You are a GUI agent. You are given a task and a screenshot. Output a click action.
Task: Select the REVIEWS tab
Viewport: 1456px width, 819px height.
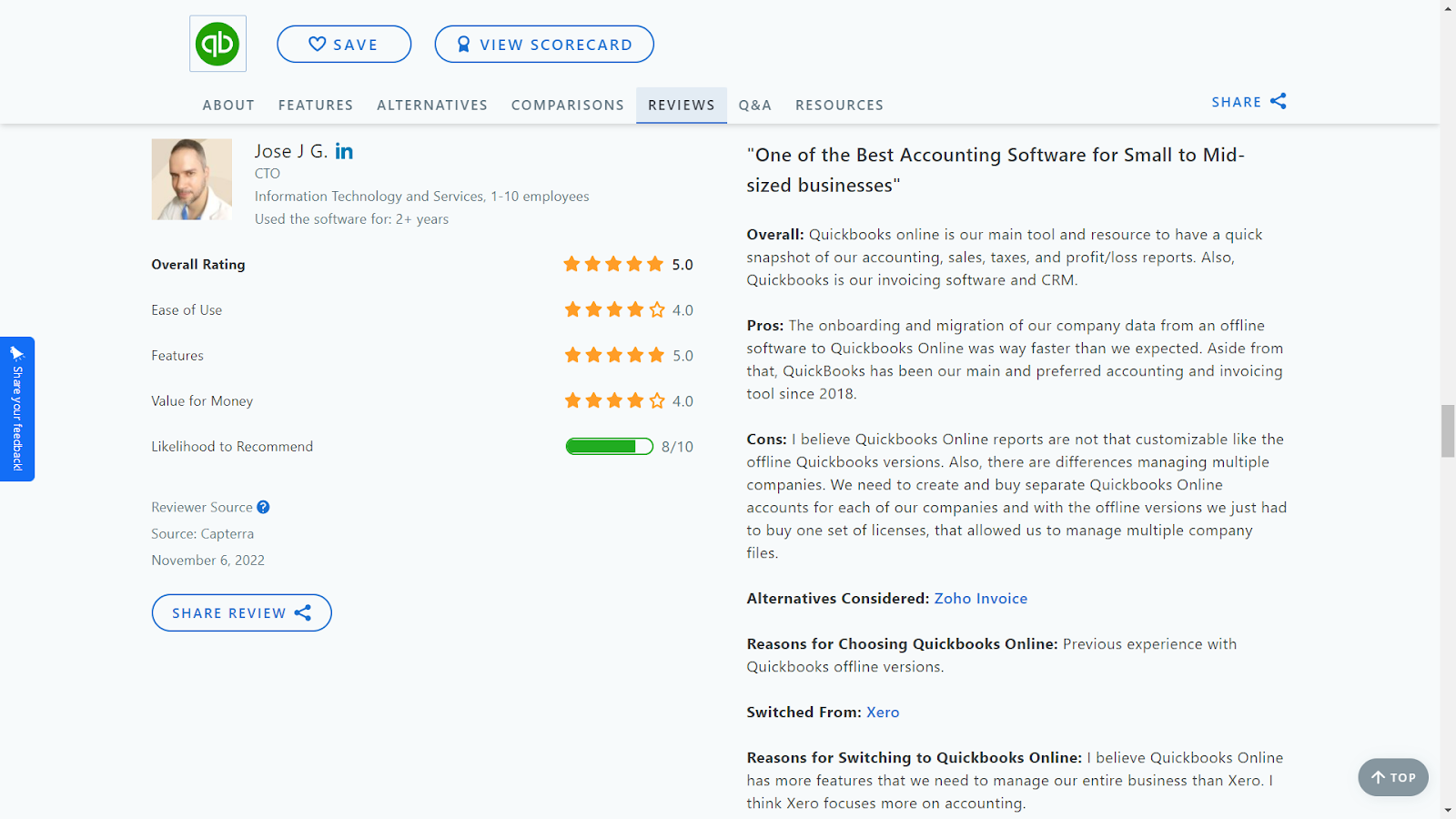point(682,105)
